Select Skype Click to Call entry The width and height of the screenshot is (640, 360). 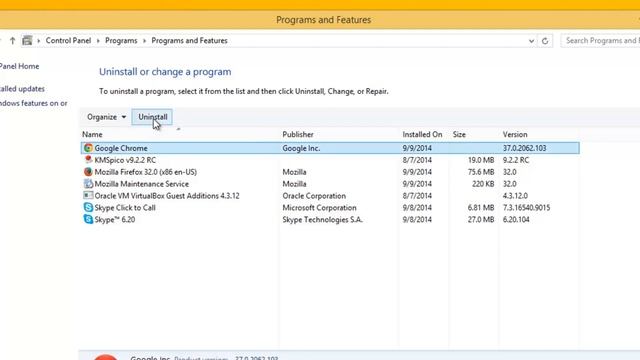pos(125,207)
